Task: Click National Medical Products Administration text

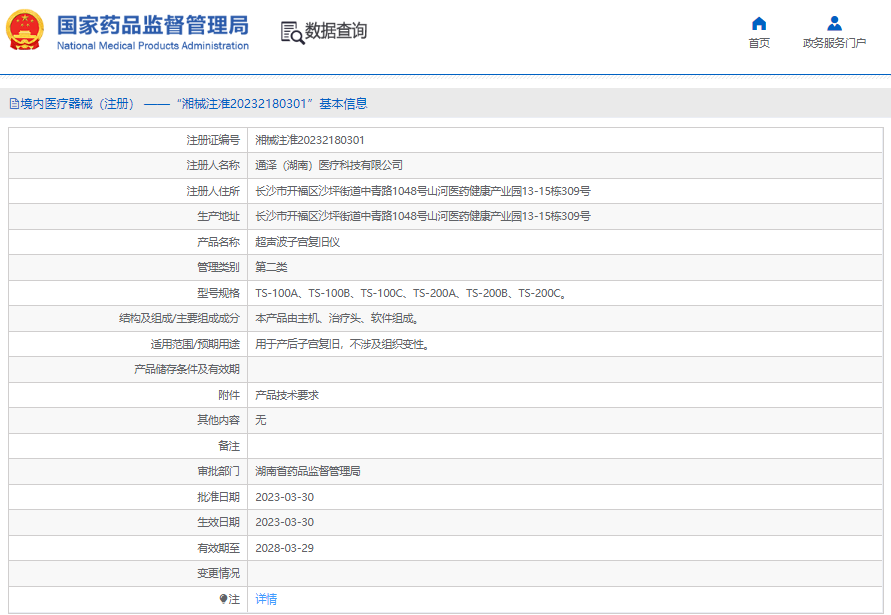Action: point(153,46)
